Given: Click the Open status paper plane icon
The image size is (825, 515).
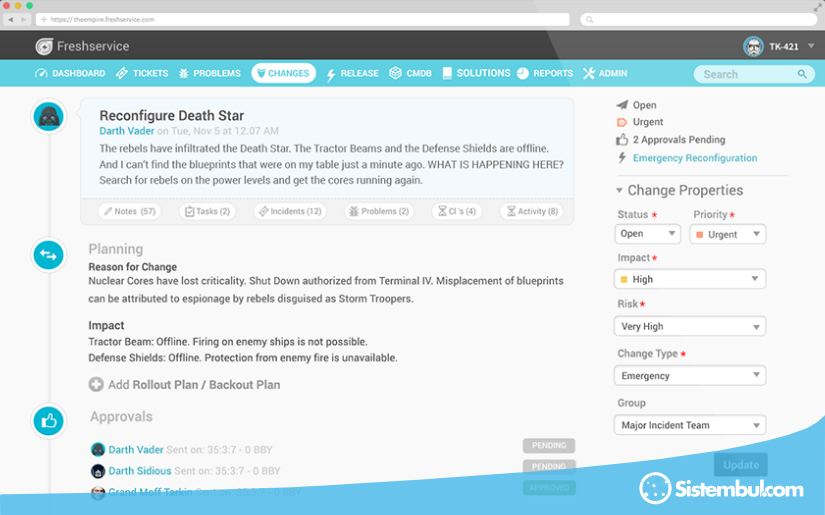Looking at the screenshot, I should (x=622, y=105).
